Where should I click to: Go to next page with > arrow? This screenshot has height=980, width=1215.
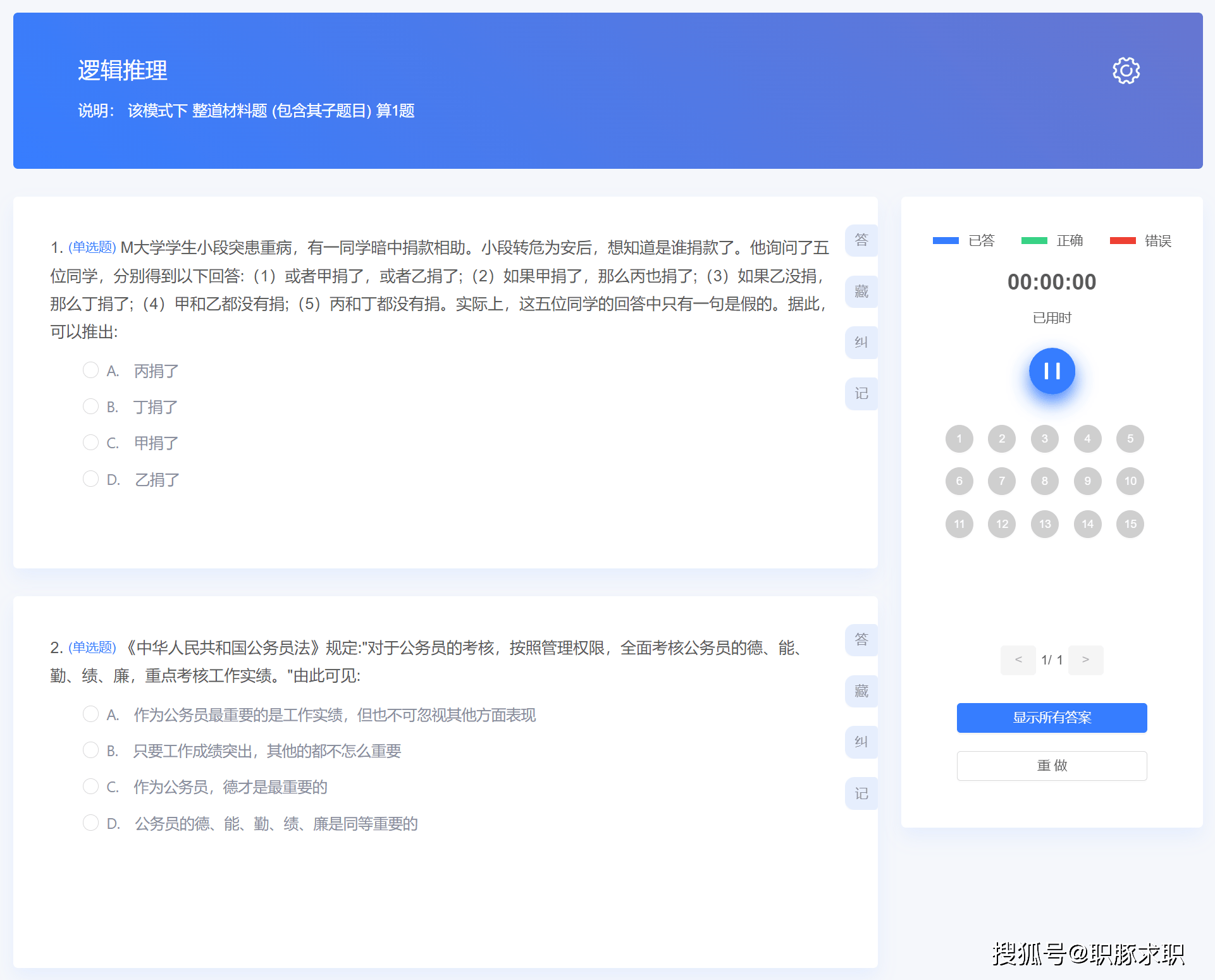coord(1085,660)
